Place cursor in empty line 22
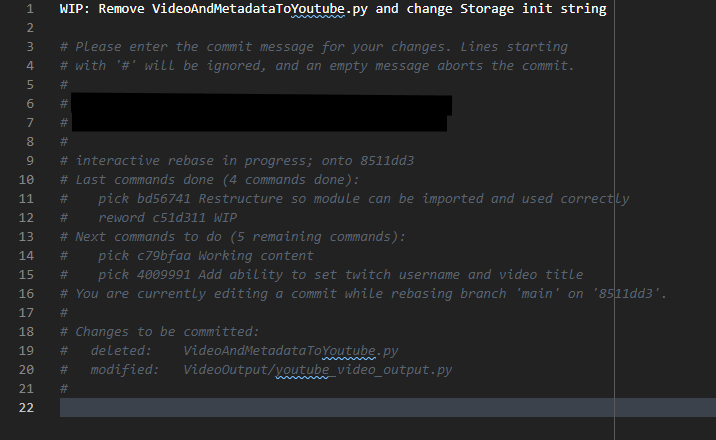This screenshot has height=440, width=716. pyautogui.click(x=388, y=408)
